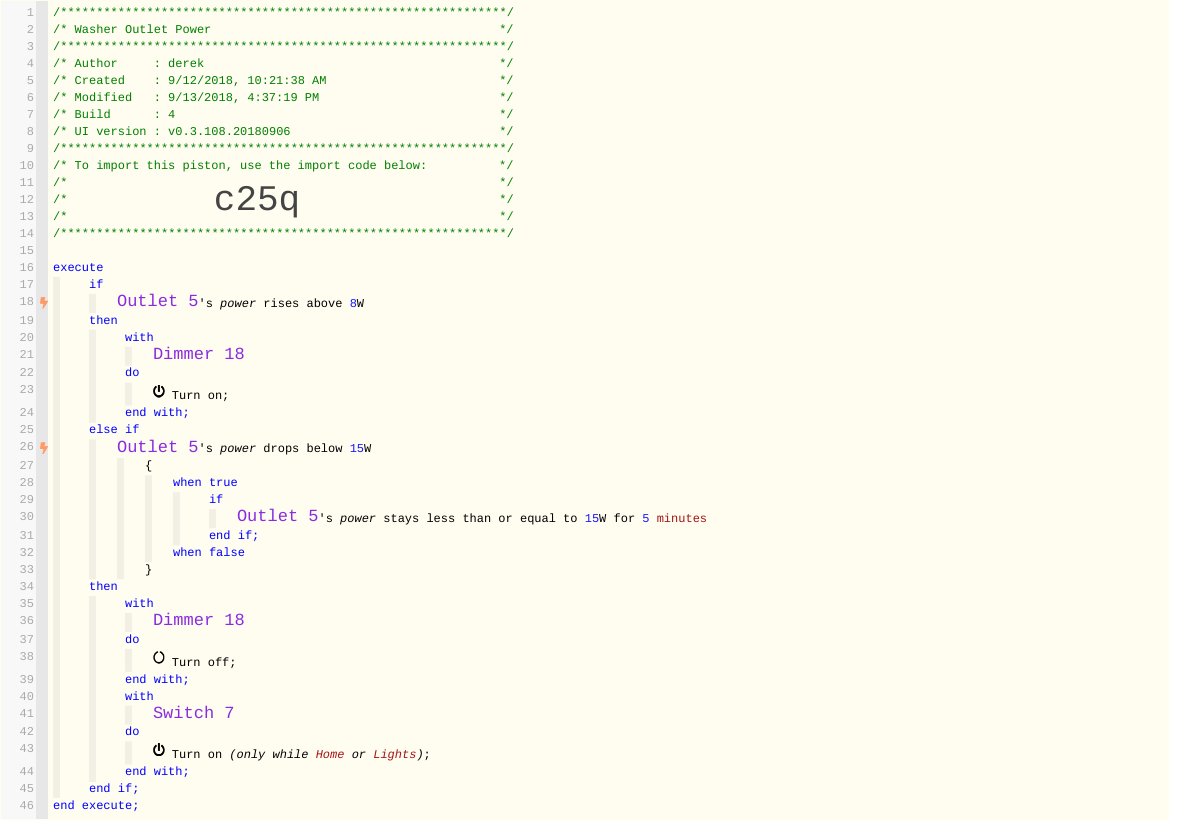1178x824 pixels.
Task: Select 'Outlet 5' in the 'drops below' condition
Action: (158, 447)
